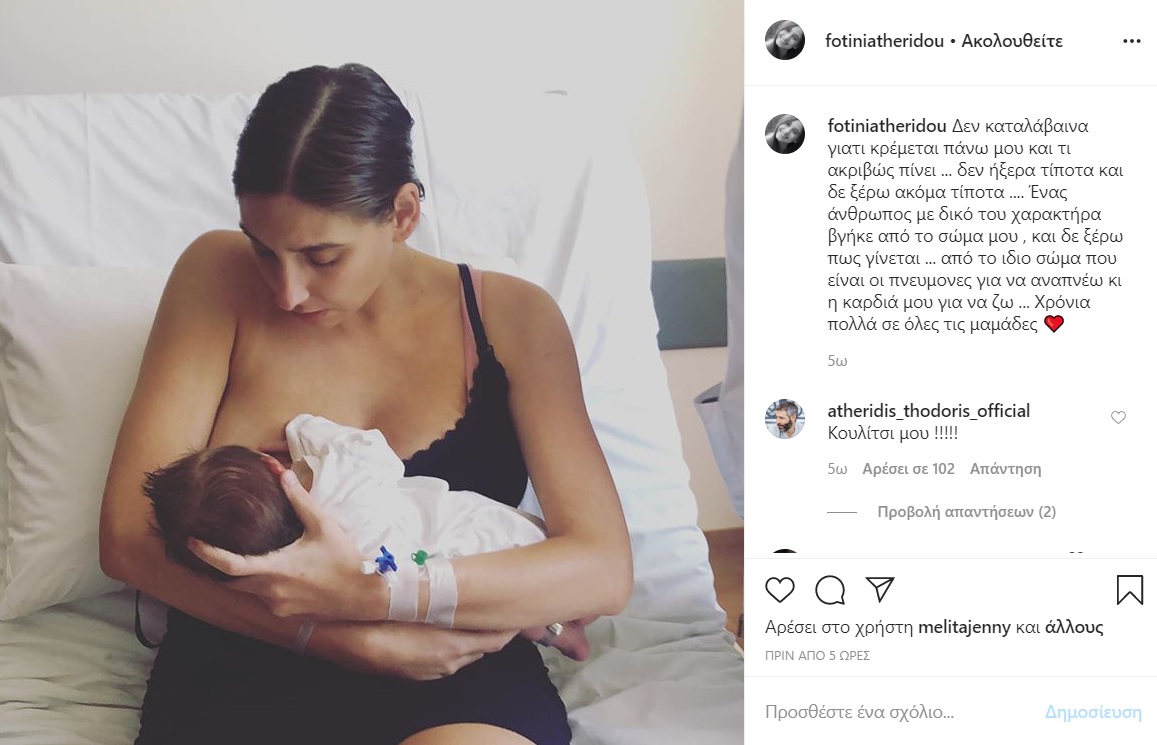Screen dimensions: 1157x745
Task: Like atheridis_thodoris_official's comment heart
Action: 1119,417
